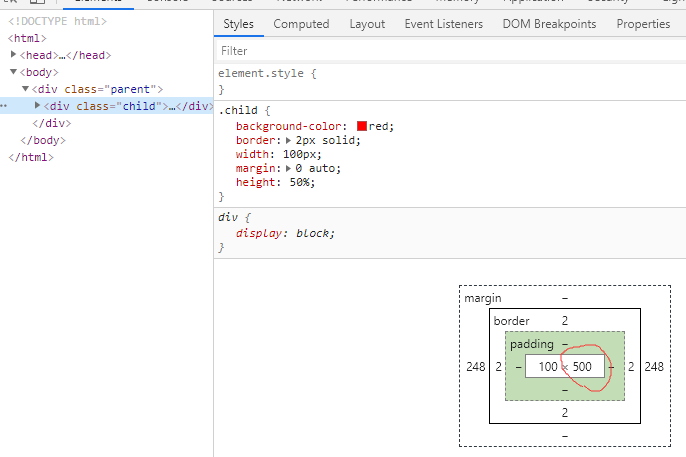Open the Layout tab
This screenshot has width=686, height=457.
point(366,24)
